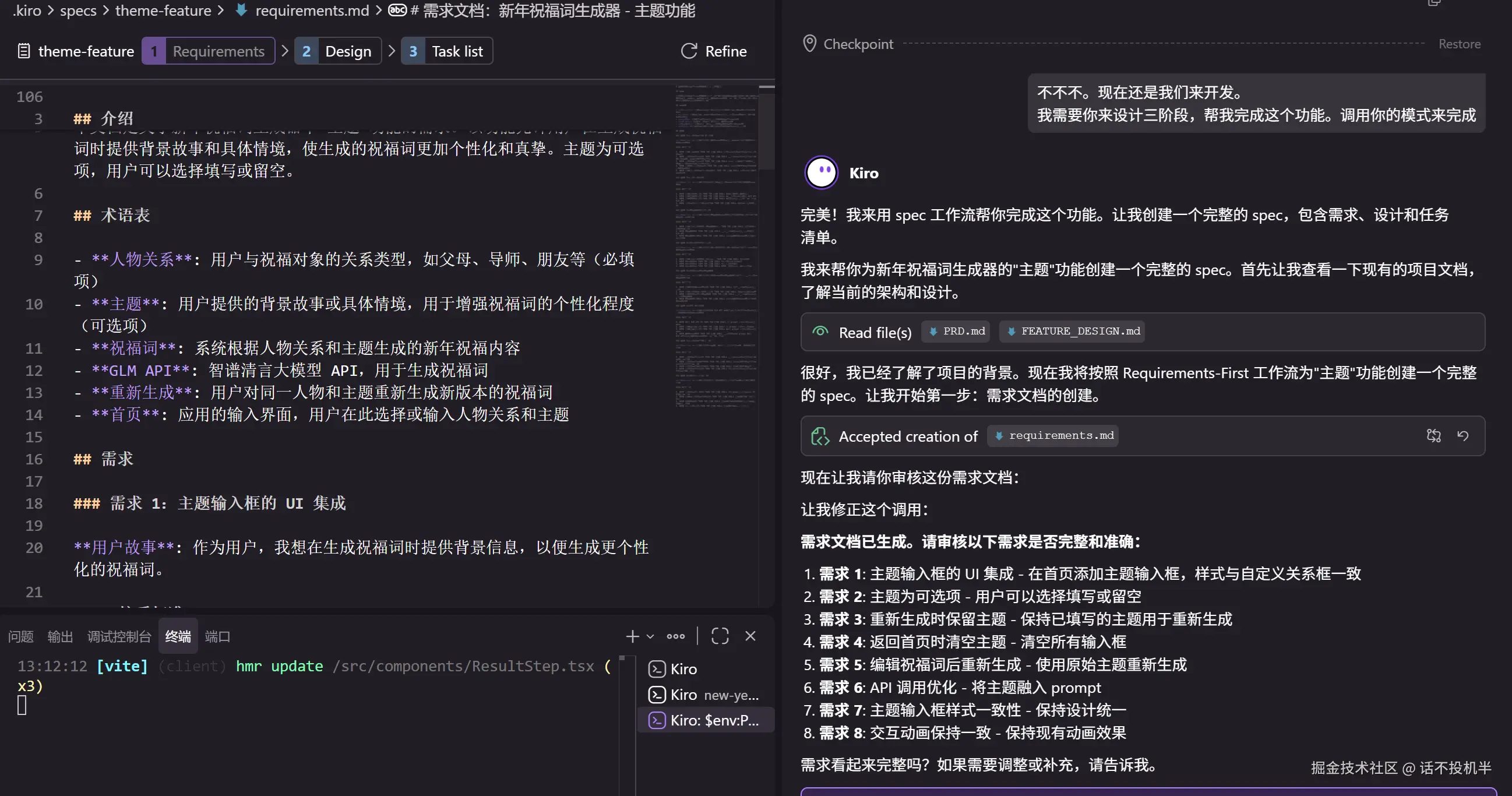
Task: Close the terminal panel
Action: [750, 636]
